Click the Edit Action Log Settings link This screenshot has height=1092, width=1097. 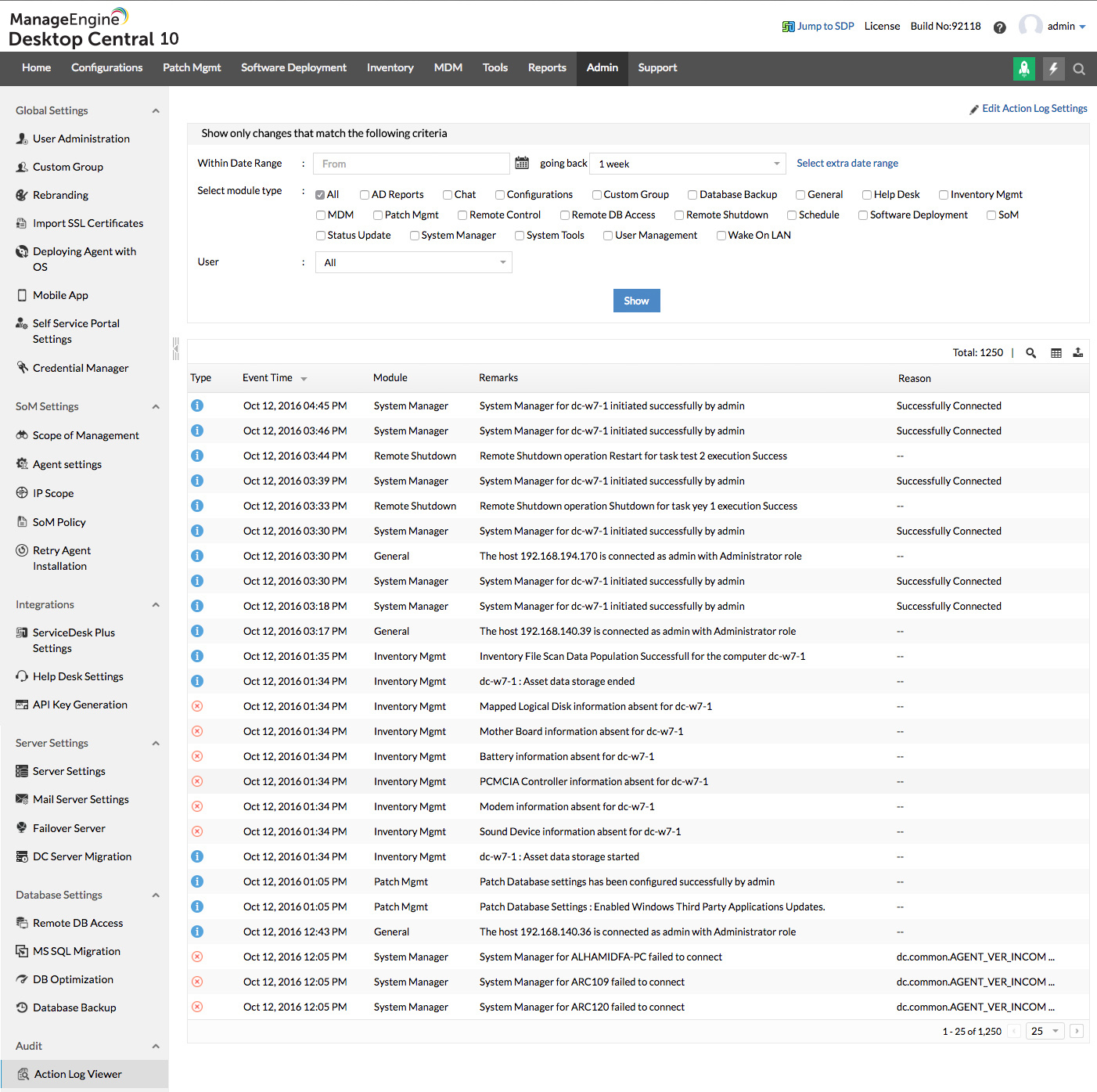(x=1034, y=108)
